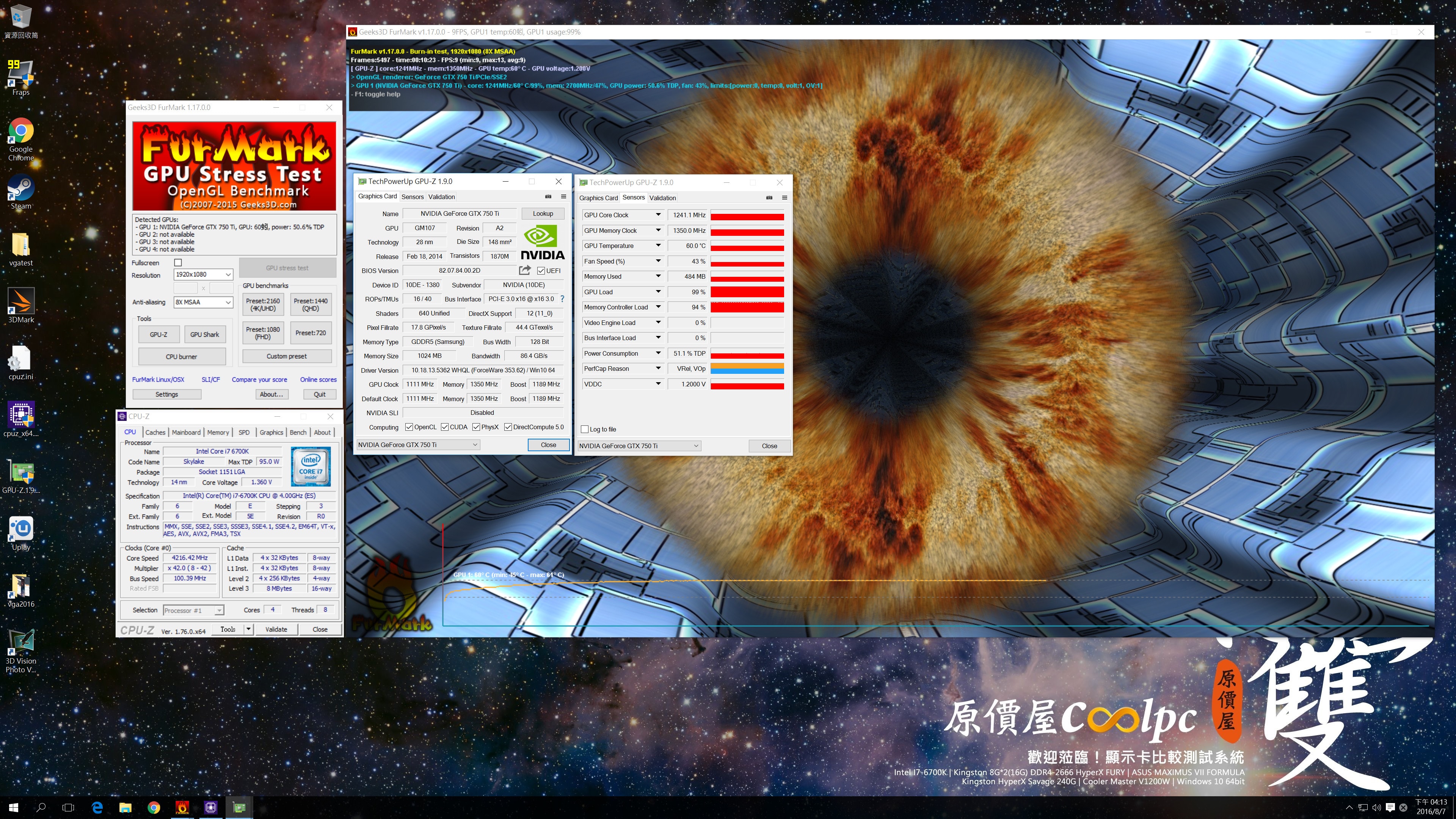This screenshot has height=819, width=1456.
Task: Toggle the UEFI checkbox in GPU-Z
Action: [x=541, y=271]
